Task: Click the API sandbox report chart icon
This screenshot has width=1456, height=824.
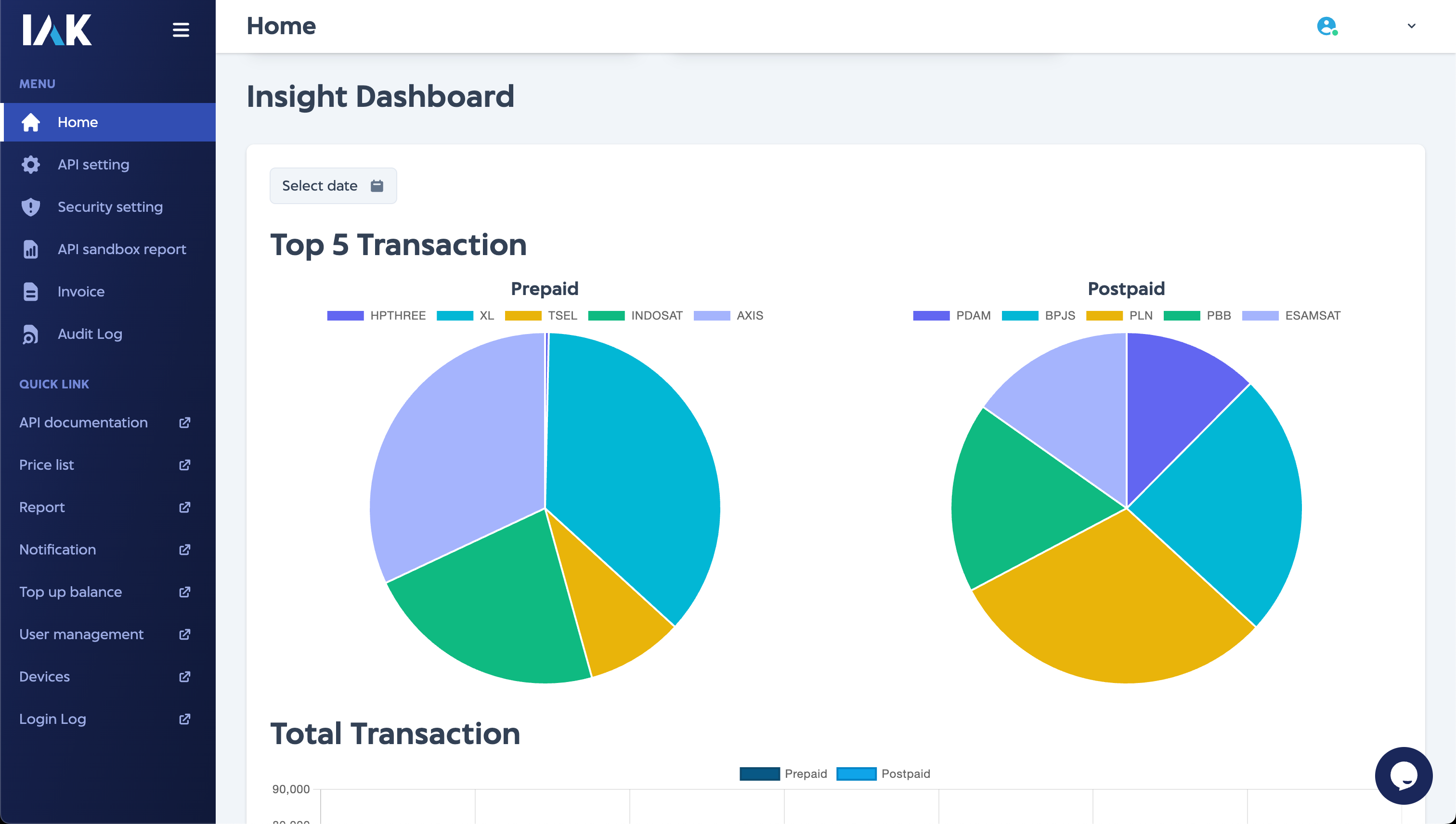Action: pos(30,249)
